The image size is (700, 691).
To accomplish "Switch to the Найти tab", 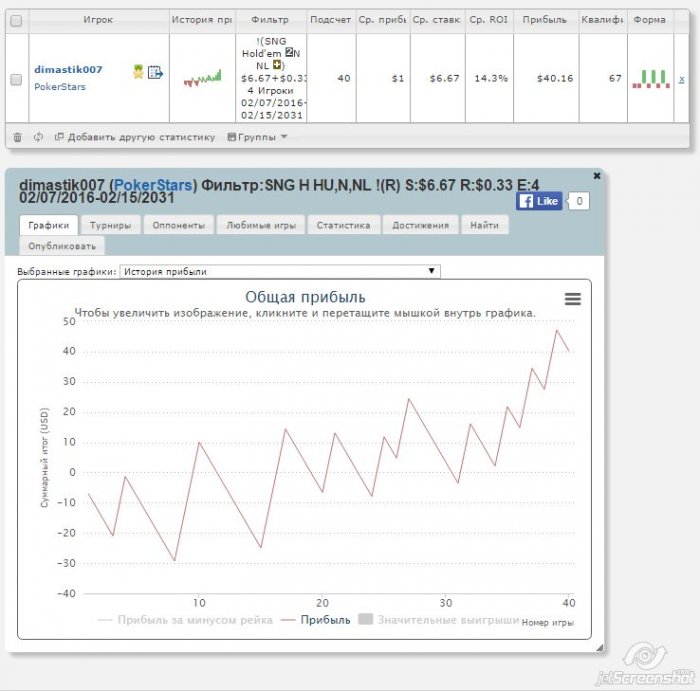I will coord(485,225).
